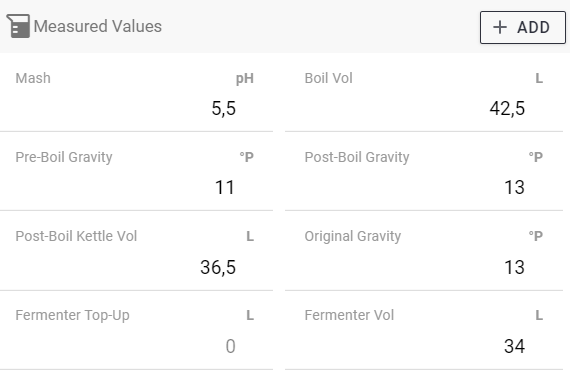The image size is (570, 388).
Task: Click the plus icon in ADD button
Action: pos(500,27)
